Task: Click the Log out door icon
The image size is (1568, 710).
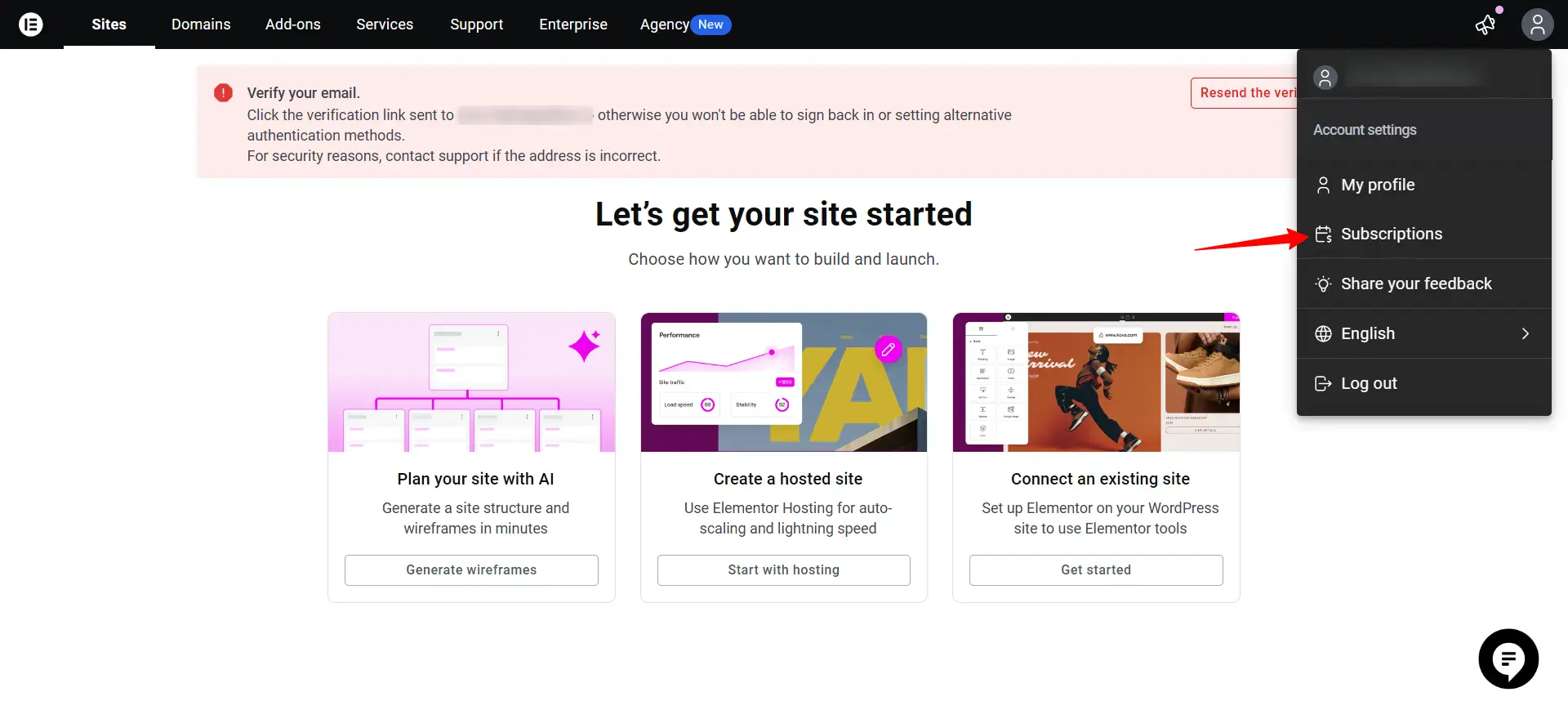Action: (x=1323, y=383)
